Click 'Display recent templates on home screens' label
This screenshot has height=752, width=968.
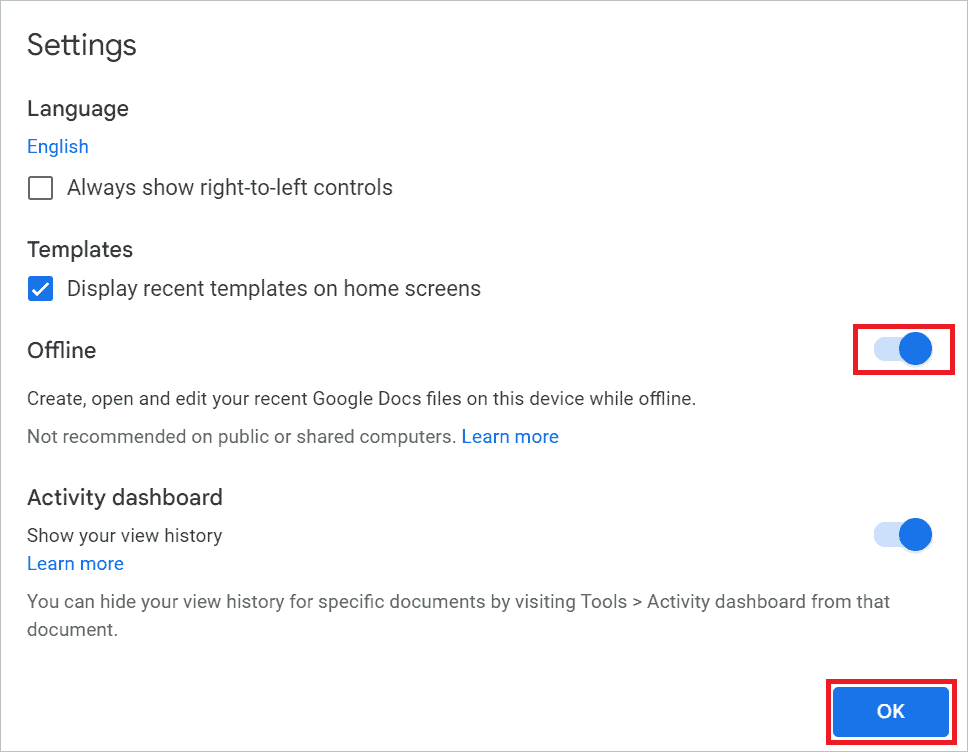(273, 290)
